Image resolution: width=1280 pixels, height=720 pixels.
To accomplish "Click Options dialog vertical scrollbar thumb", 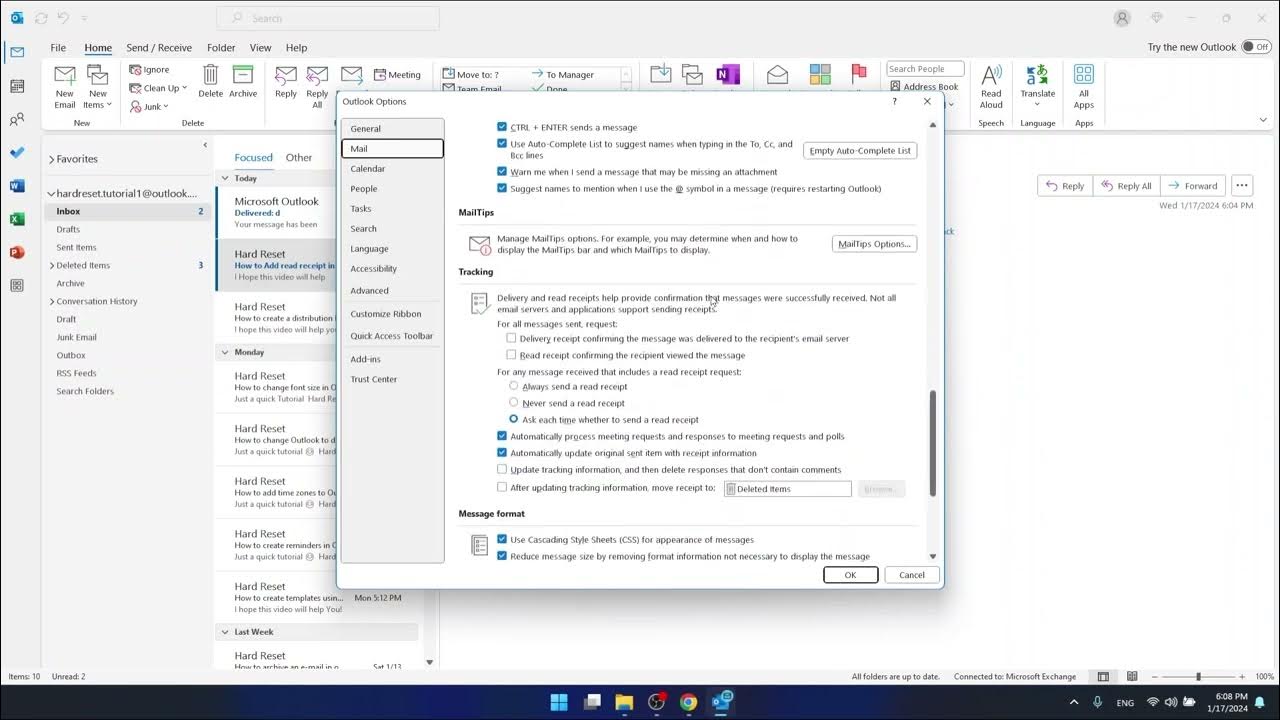I will pyautogui.click(x=933, y=443).
